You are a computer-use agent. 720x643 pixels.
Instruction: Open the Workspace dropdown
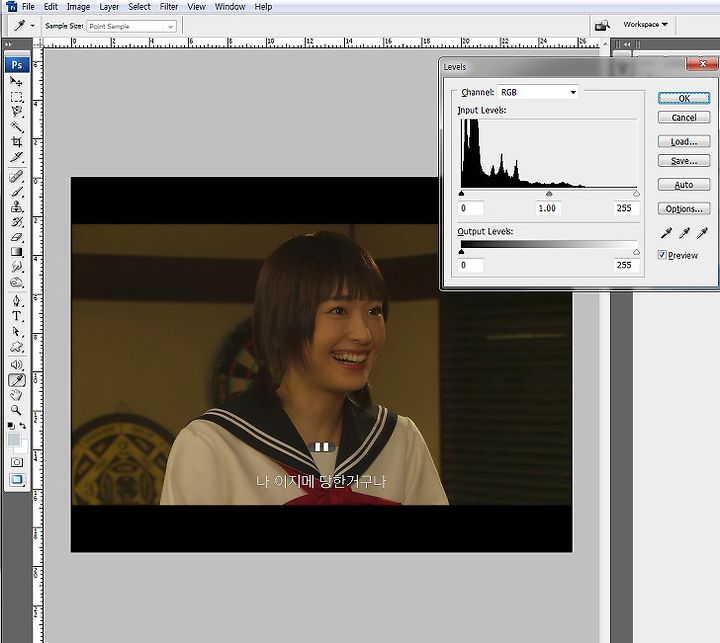point(646,24)
